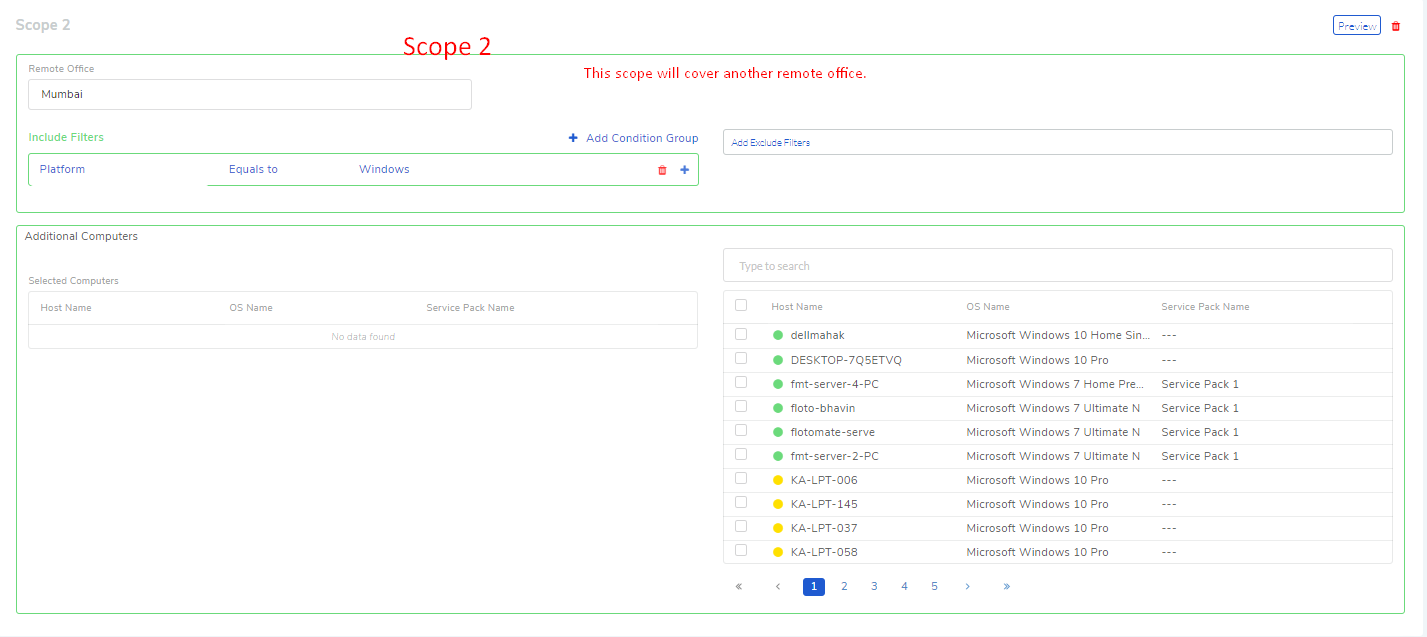1427x637 pixels.
Task: Click yellow status dot of KA-LPT-037
Action: point(778,528)
